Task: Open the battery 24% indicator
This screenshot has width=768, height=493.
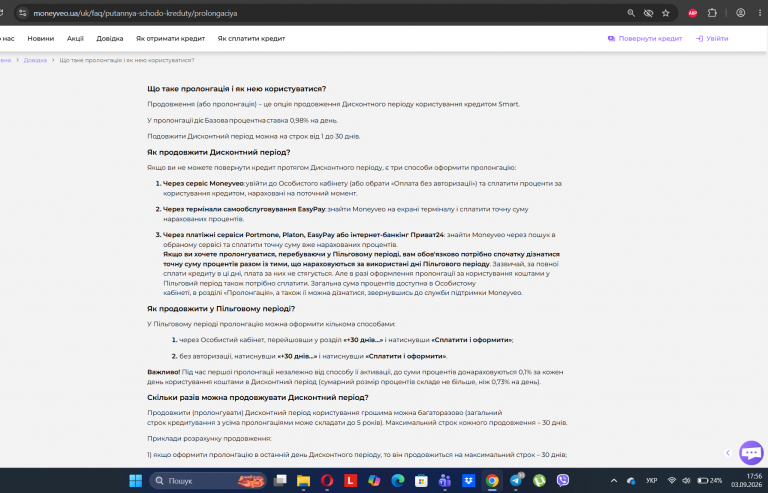Action: click(709, 481)
